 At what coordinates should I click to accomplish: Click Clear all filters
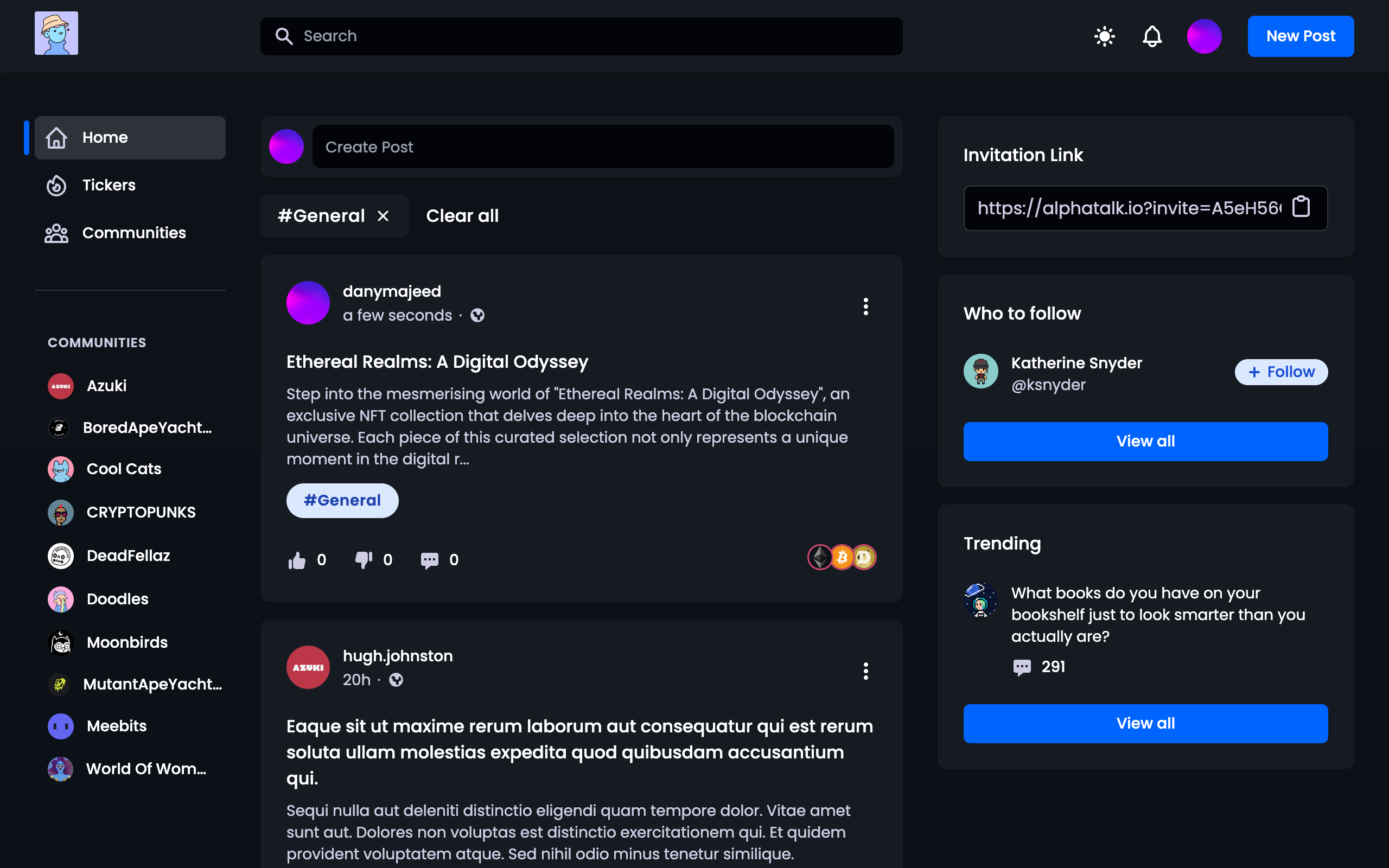(x=462, y=216)
